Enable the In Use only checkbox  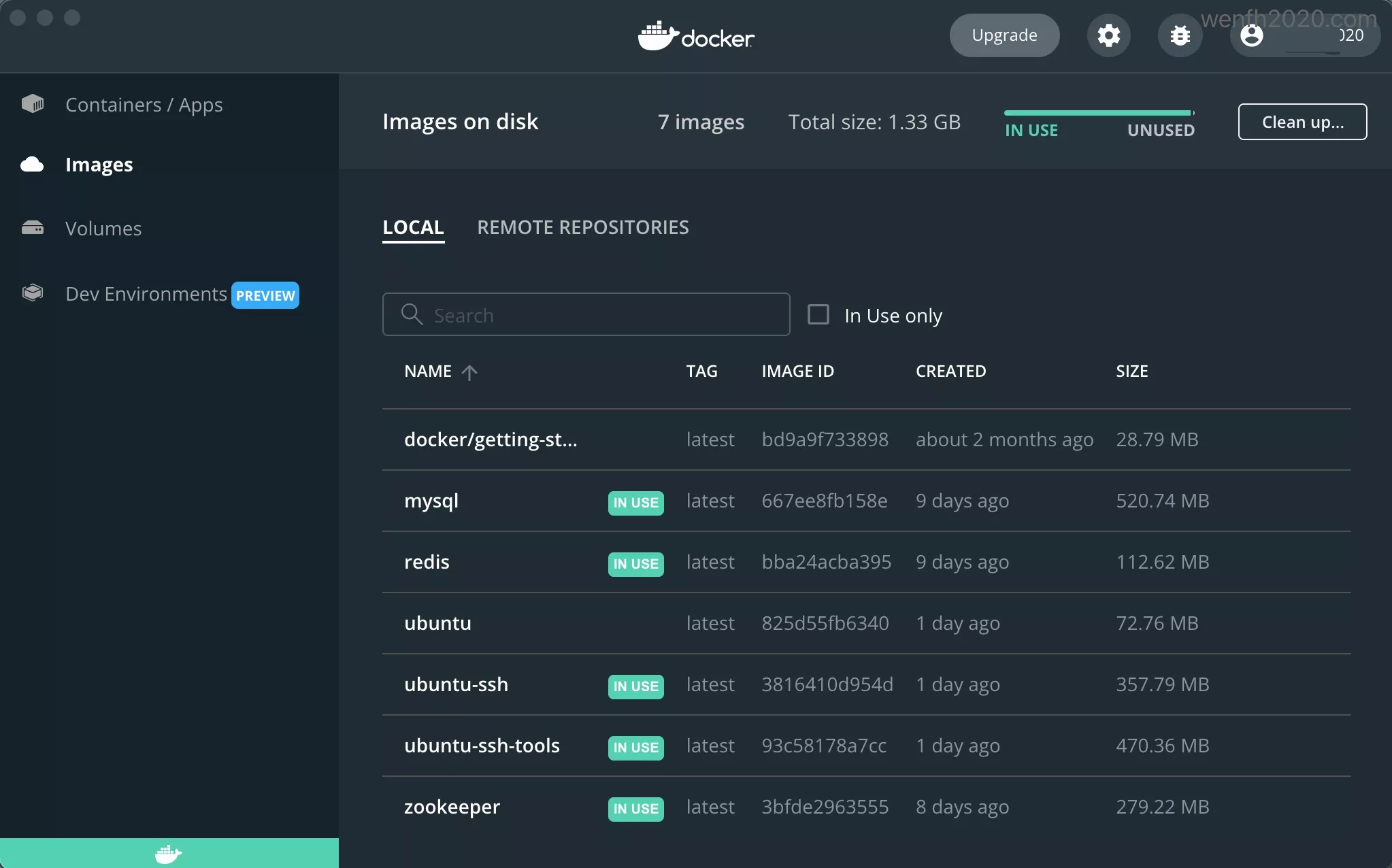(818, 314)
